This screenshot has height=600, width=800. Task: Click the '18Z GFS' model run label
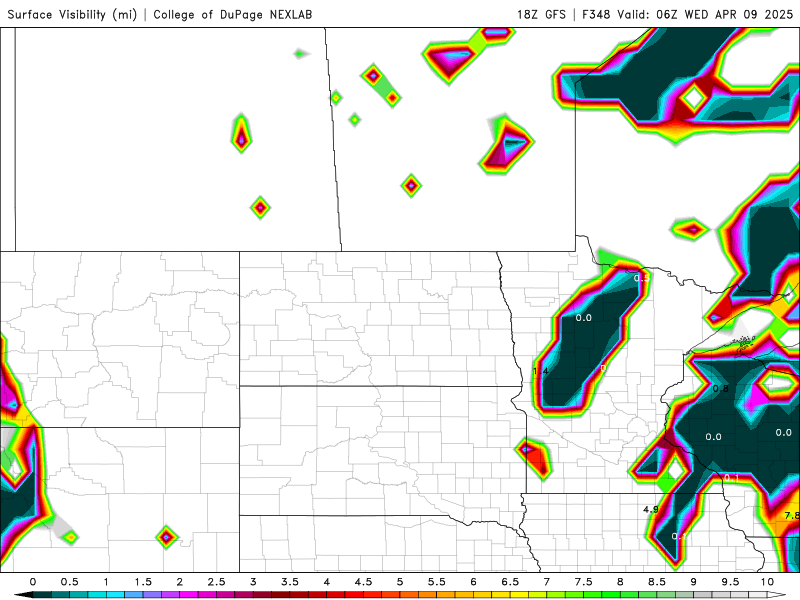point(541,15)
